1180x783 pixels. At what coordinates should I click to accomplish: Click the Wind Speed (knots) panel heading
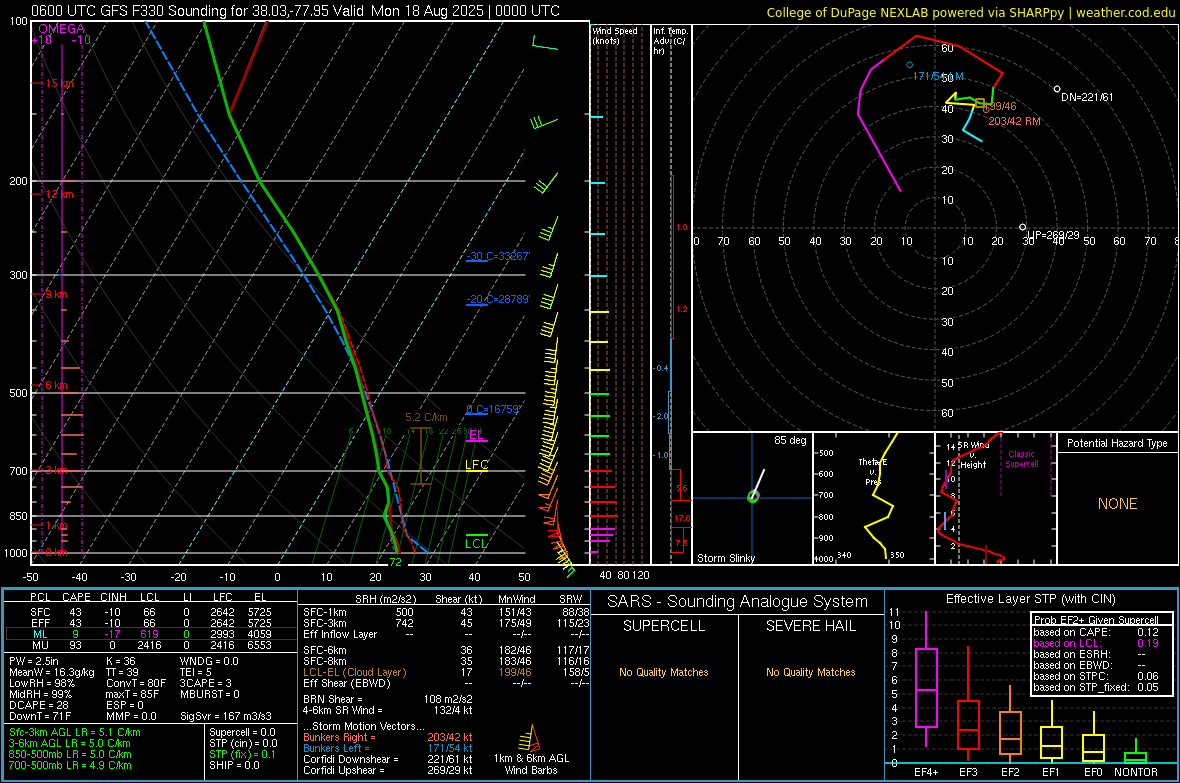614,35
